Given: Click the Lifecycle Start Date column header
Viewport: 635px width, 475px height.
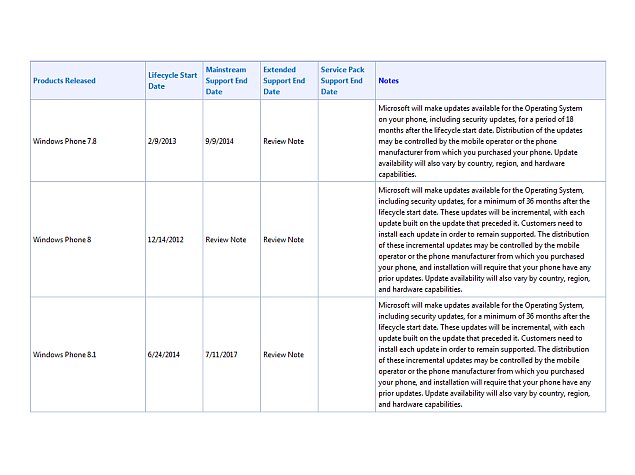Looking at the screenshot, I should point(173,81).
